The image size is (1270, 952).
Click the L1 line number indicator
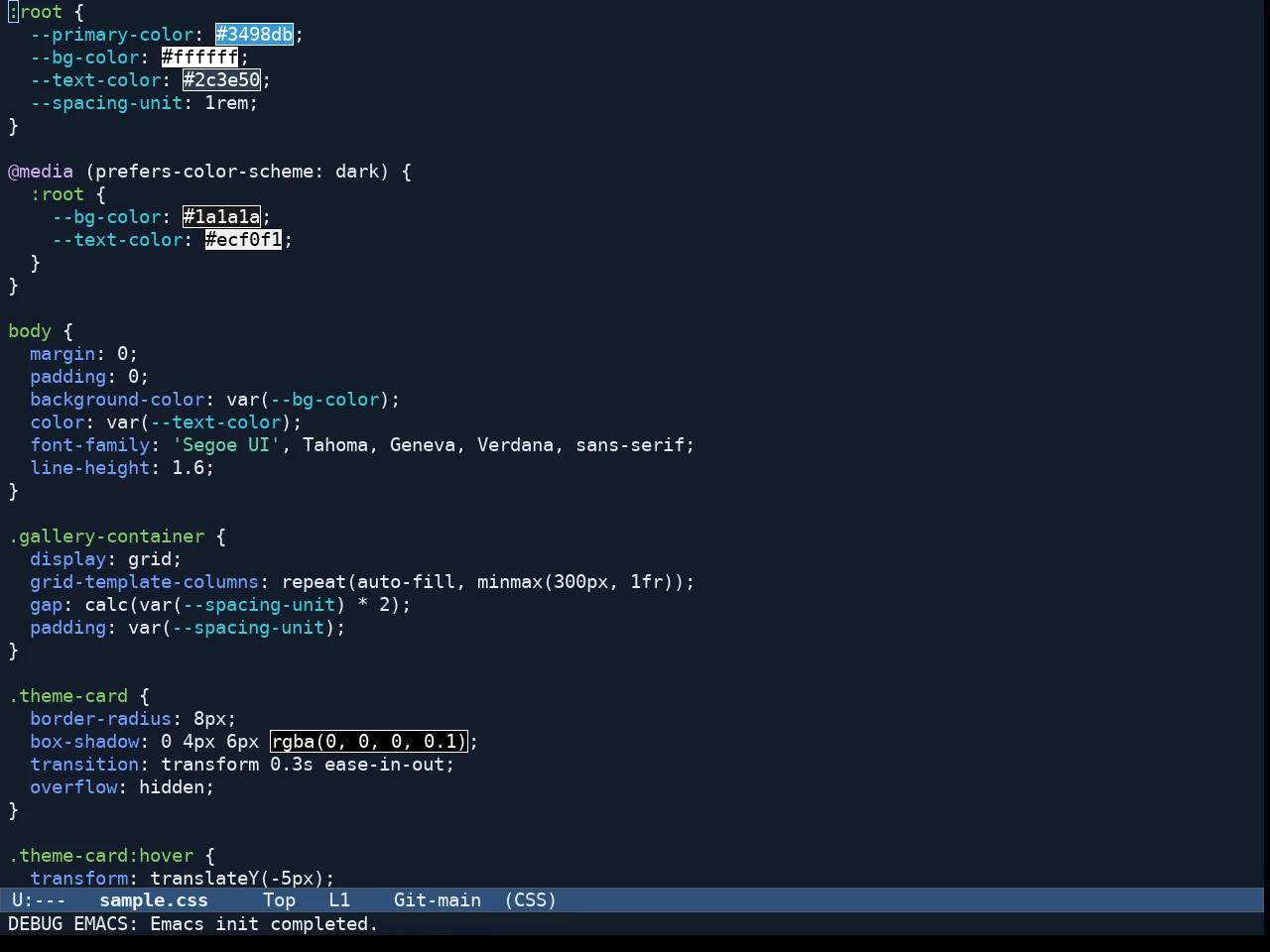tap(339, 900)
